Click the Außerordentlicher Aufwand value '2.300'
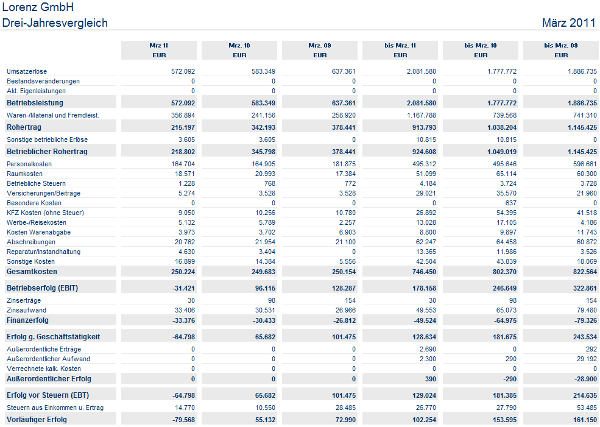The height and width of the screenshot is (427, 600). pyautogui.click(x=427, y=359)
